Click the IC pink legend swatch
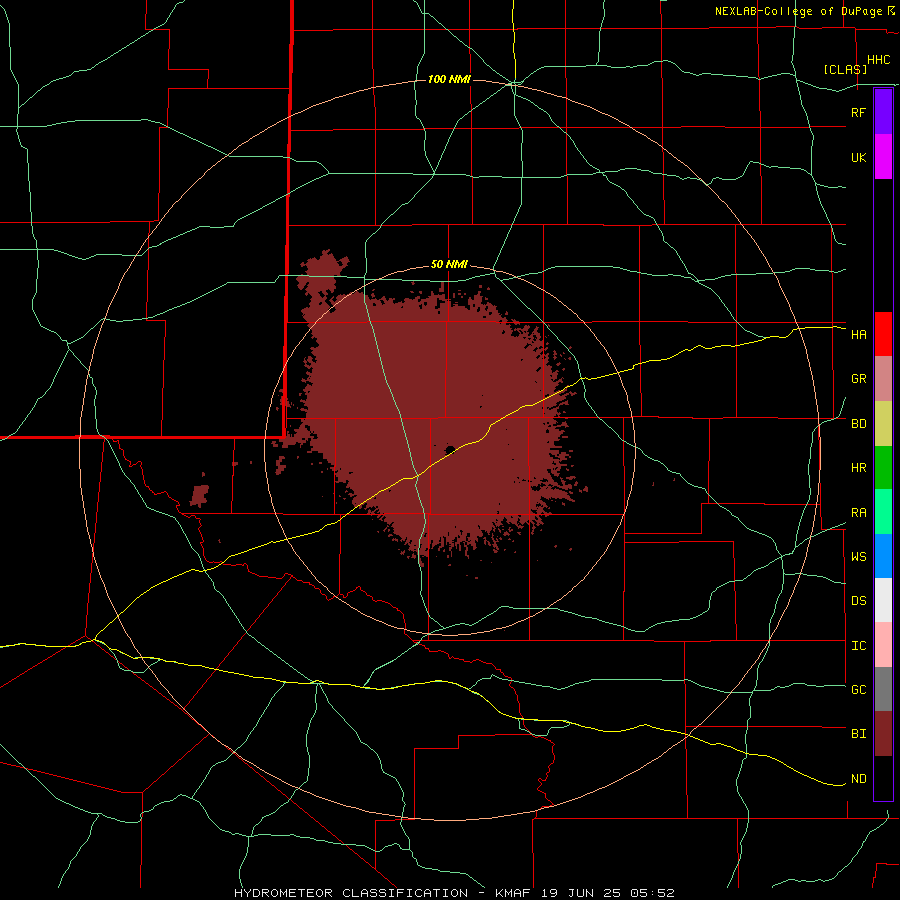 pos(883,645)
